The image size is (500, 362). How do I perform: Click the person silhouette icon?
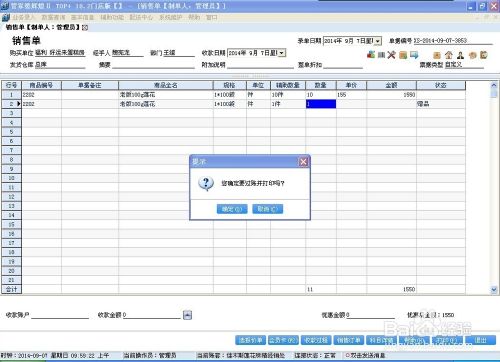(460, 55)
